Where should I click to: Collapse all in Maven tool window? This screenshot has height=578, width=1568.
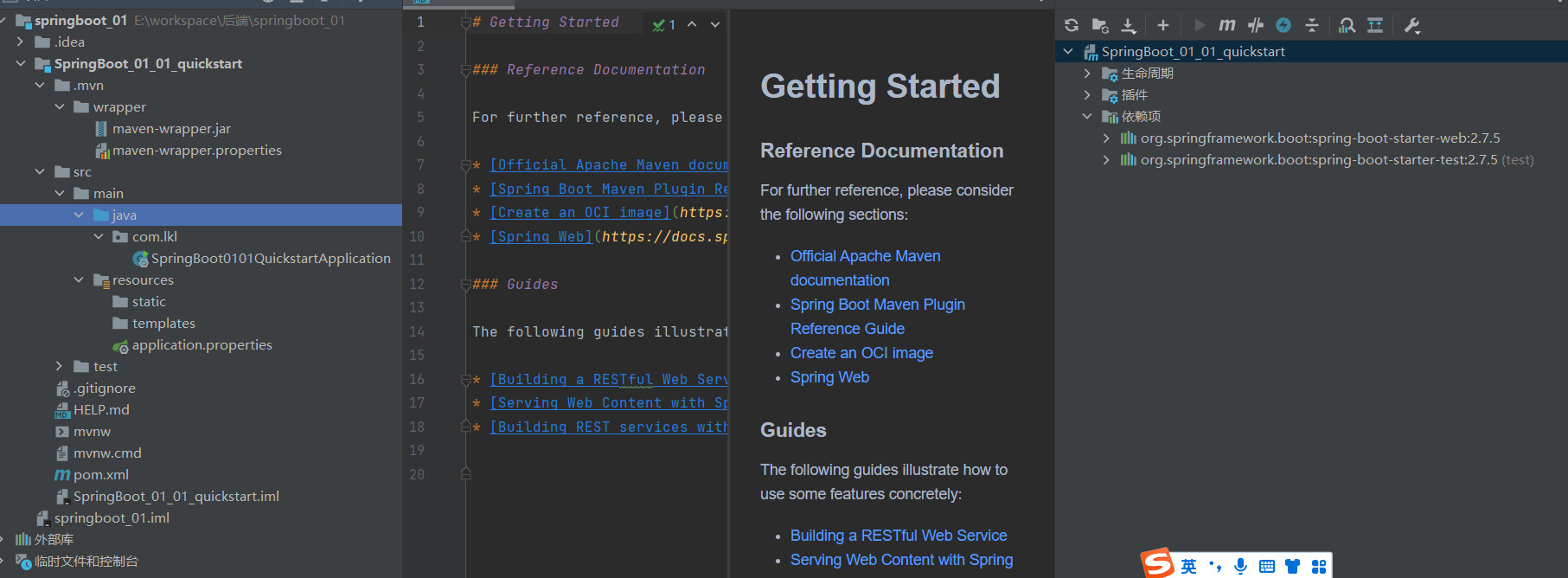1312,25
